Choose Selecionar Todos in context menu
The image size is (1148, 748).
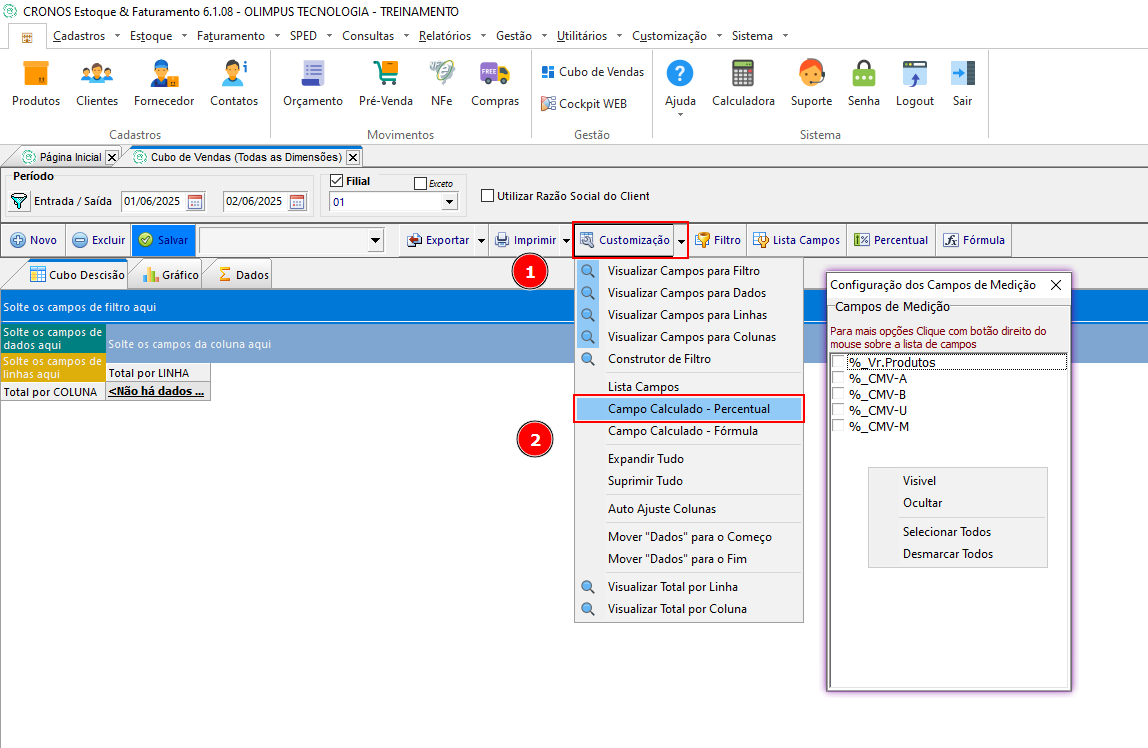click(947, 532)
